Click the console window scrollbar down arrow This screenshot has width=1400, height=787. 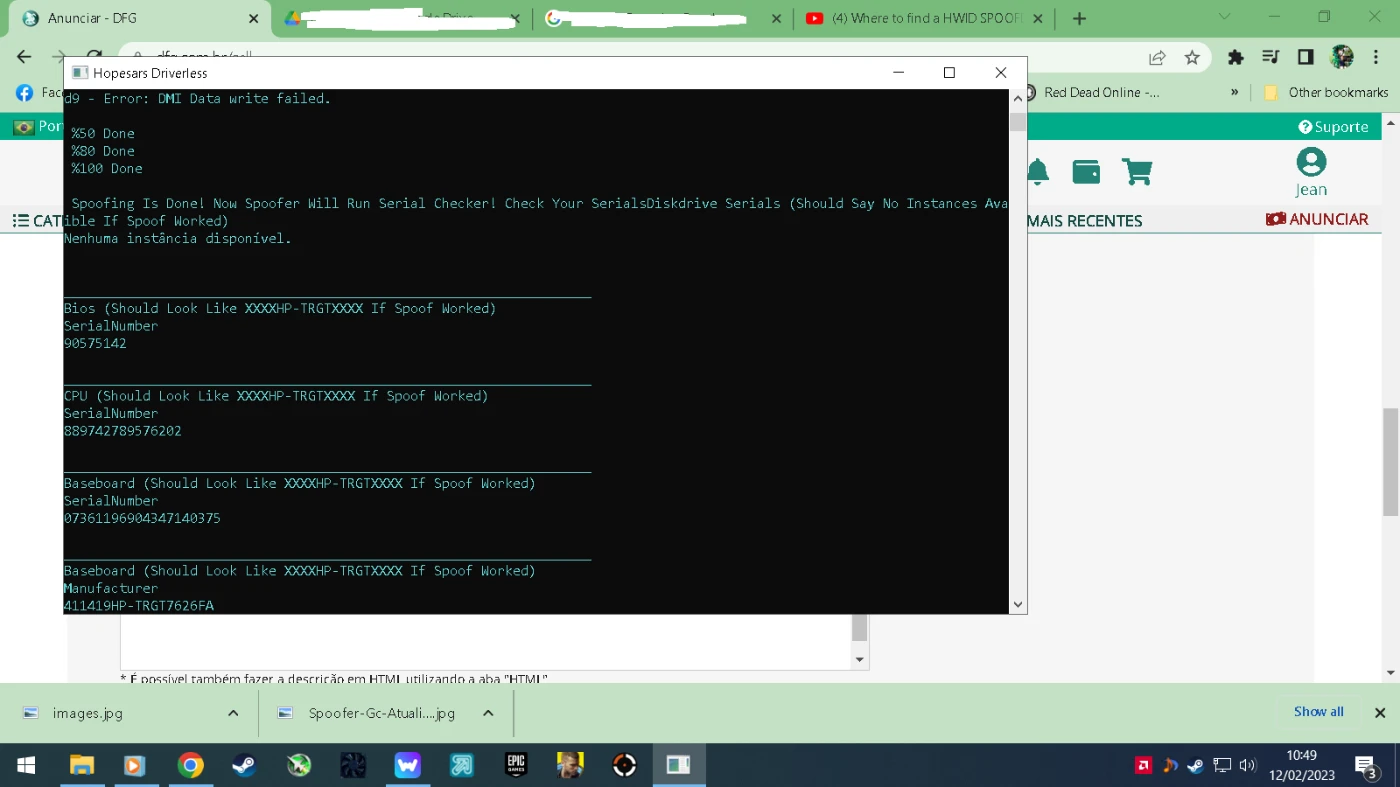point(1018,604)
